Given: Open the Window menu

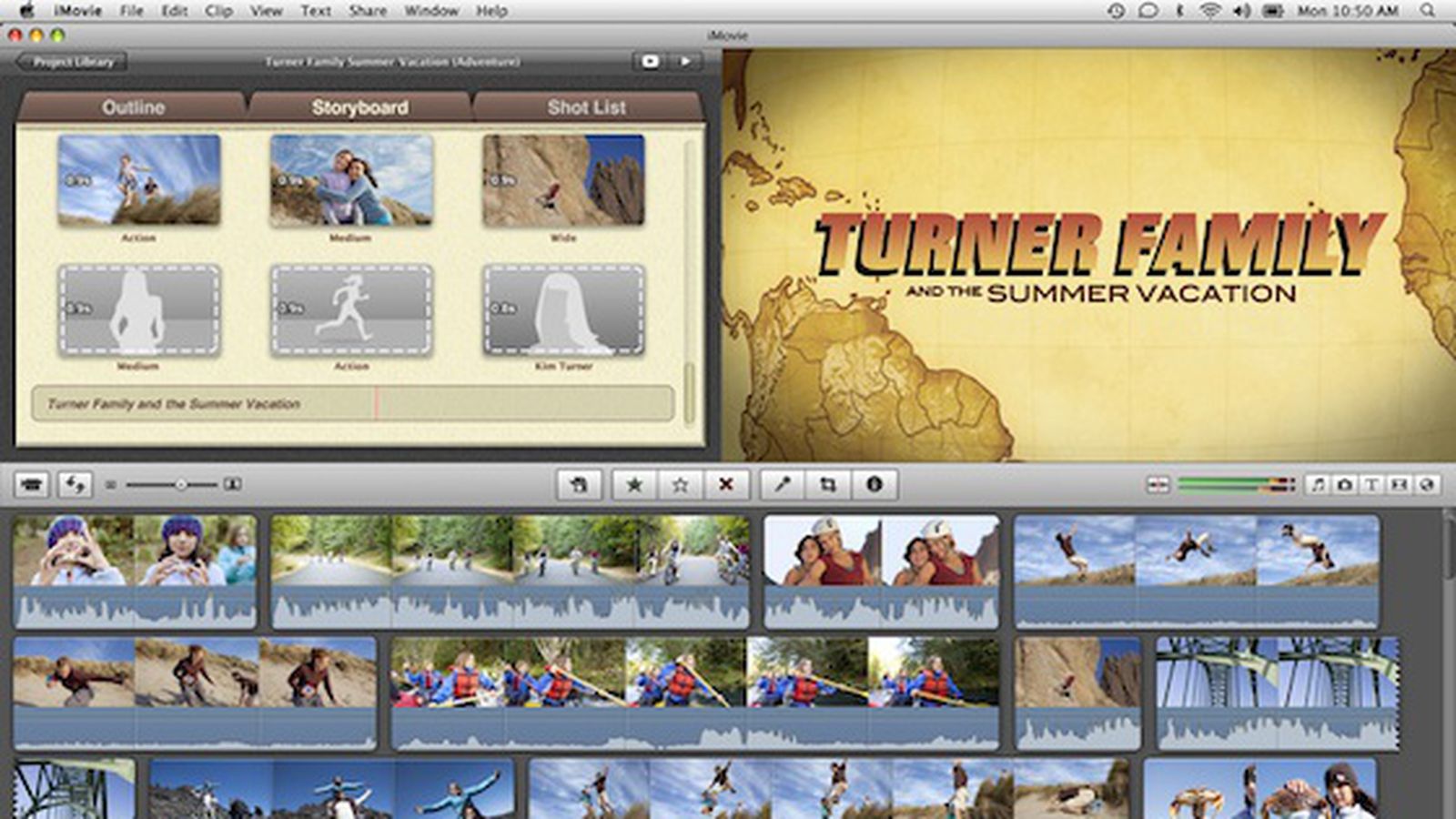Looking at the screenshot, I should (x=431, y=11).
